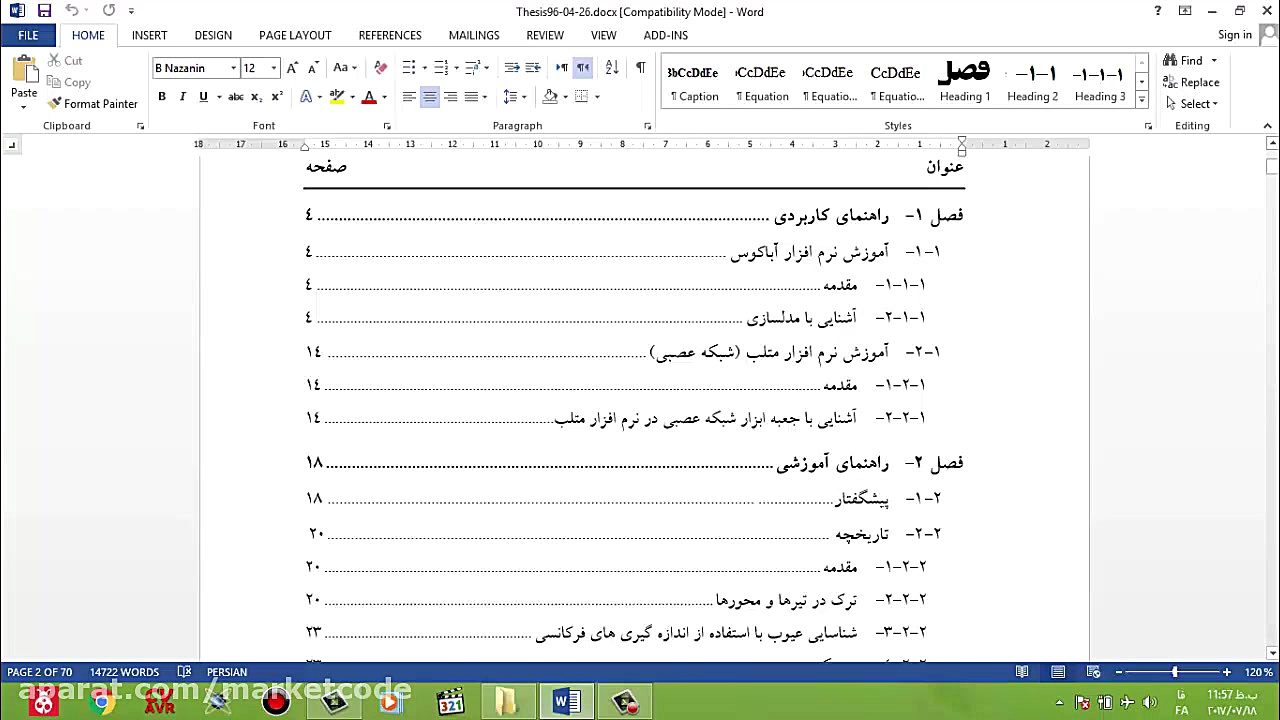Click the Sign in link
The image size is (1280, 720).
tap(1234, 35)
